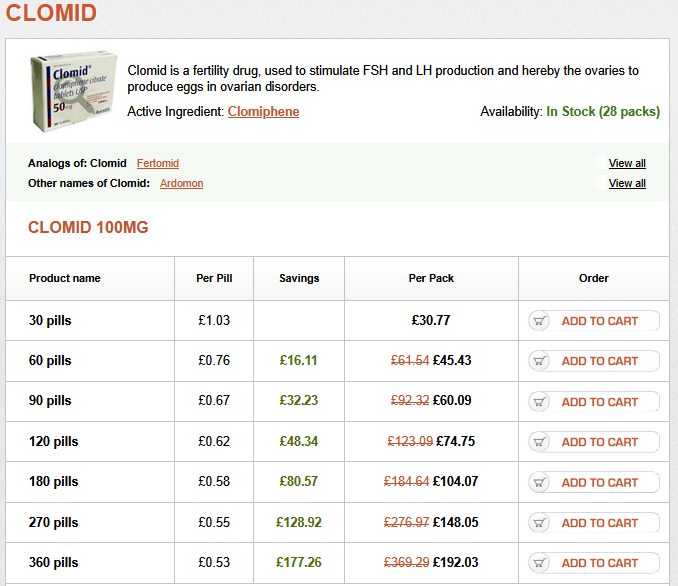Click the £48.34 savings value
The image size is (678, 586).
coord(298,441)
